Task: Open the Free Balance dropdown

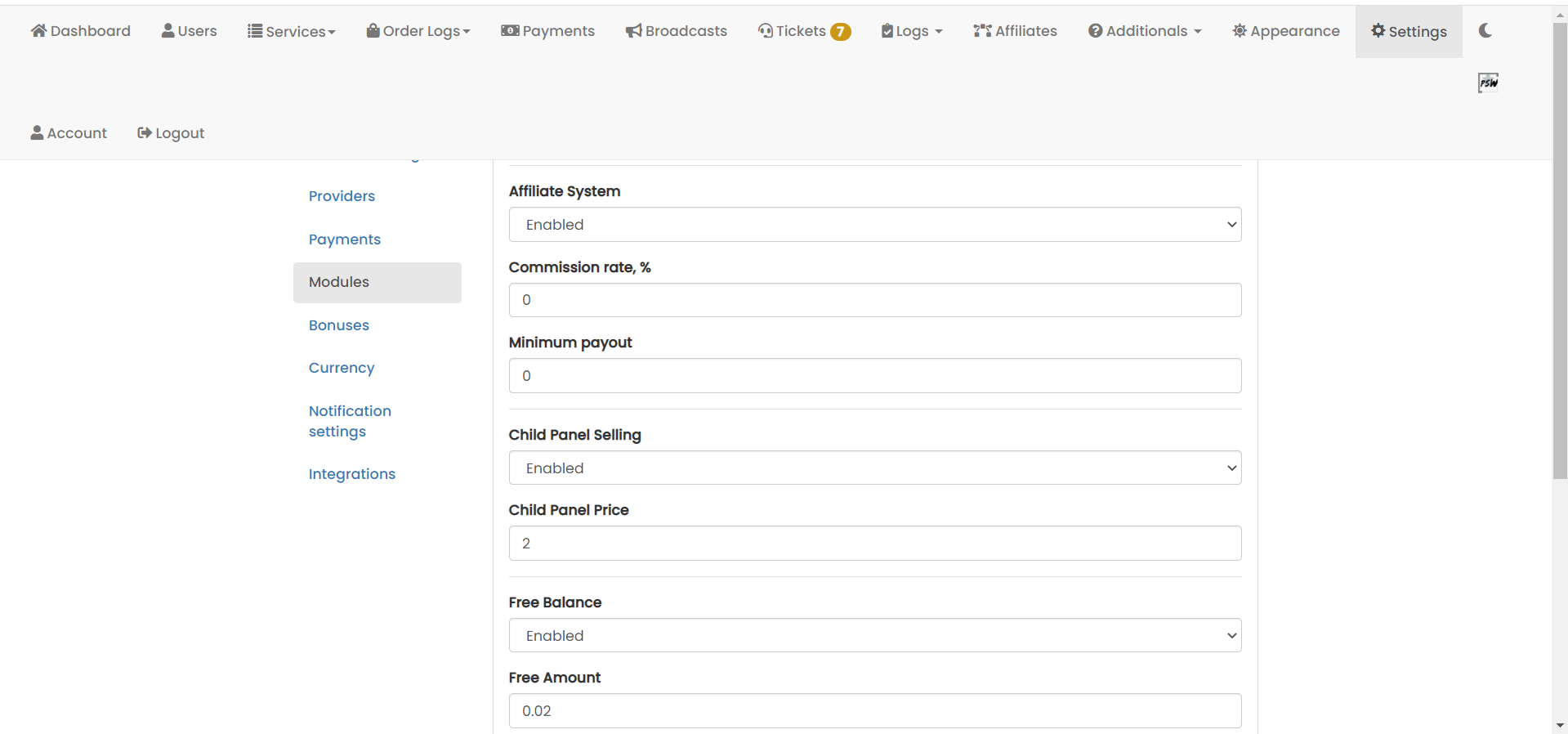Action: tap(875, 636)
